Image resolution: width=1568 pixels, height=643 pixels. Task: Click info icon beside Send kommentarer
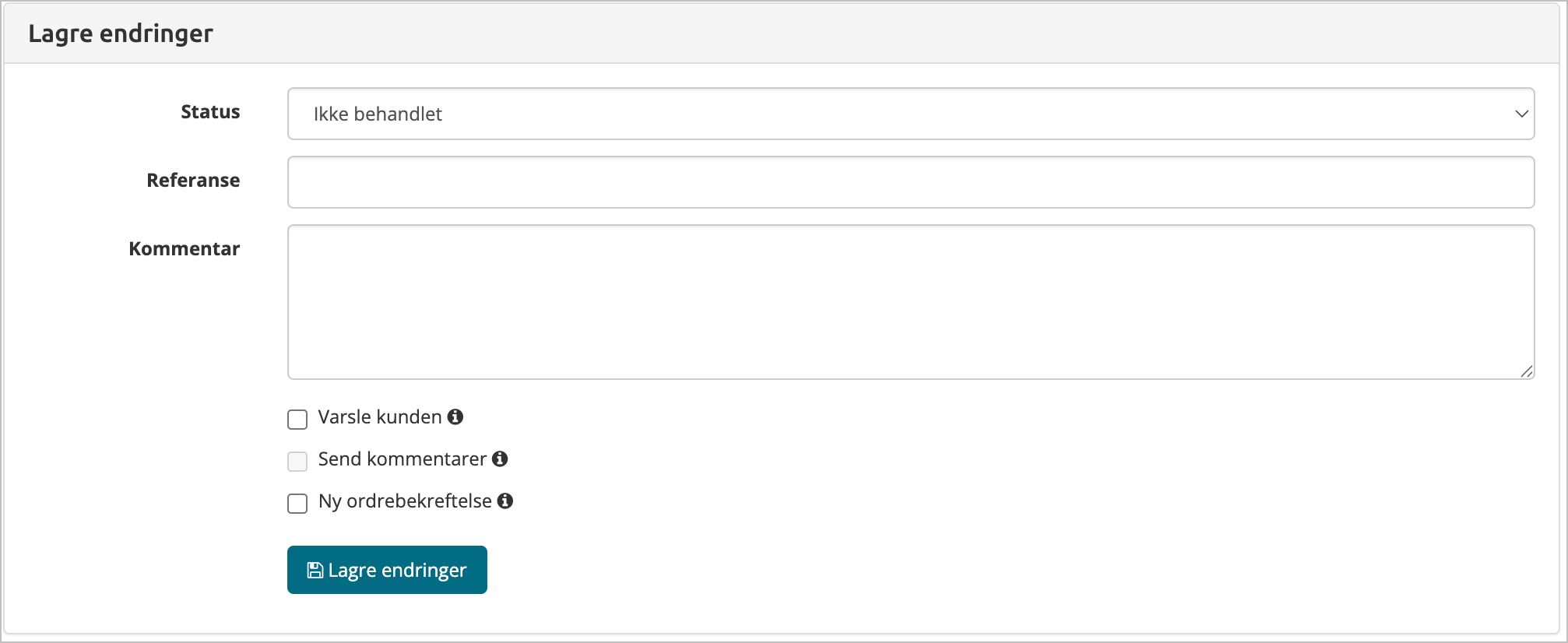point(500,459)
